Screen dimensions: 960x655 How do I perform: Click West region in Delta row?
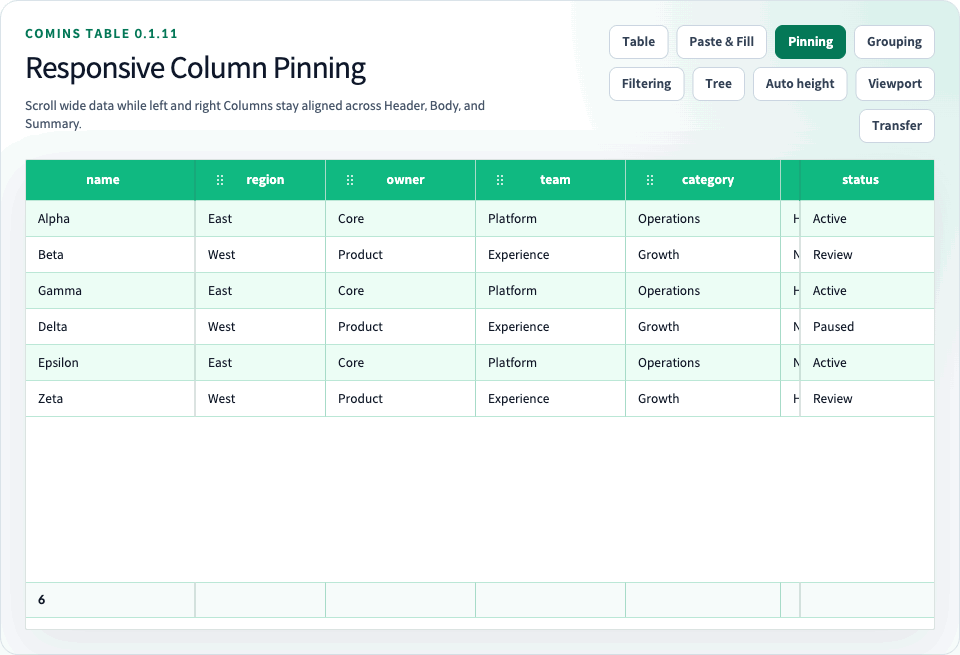tap(260, 327)
